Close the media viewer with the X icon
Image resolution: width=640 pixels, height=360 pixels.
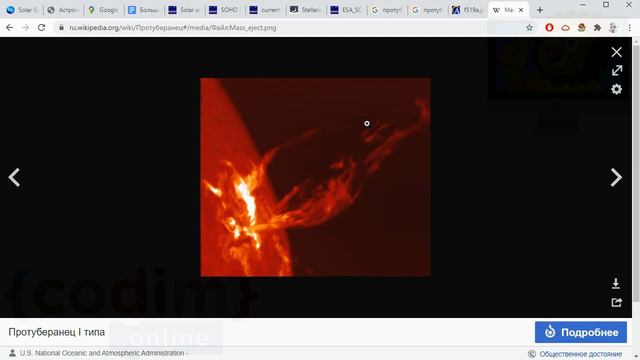(x=616, y=52)
